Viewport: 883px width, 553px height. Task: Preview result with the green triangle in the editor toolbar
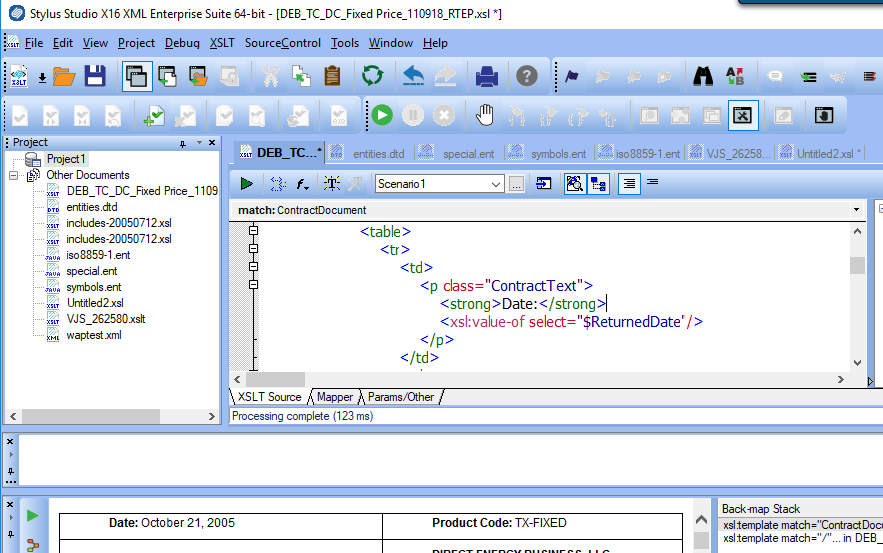[x=246, y=184]
